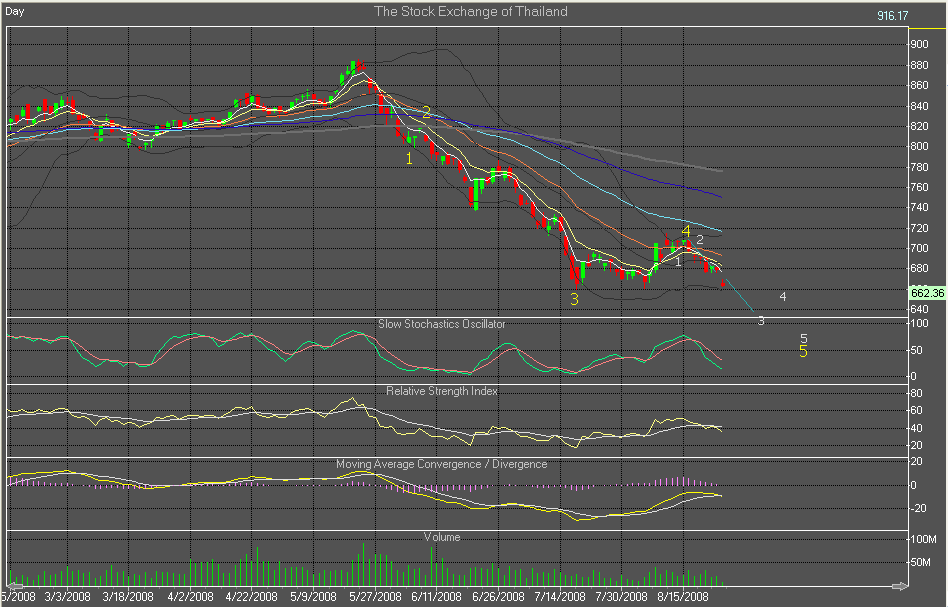Click the 880 price axis label

[920, 65]
